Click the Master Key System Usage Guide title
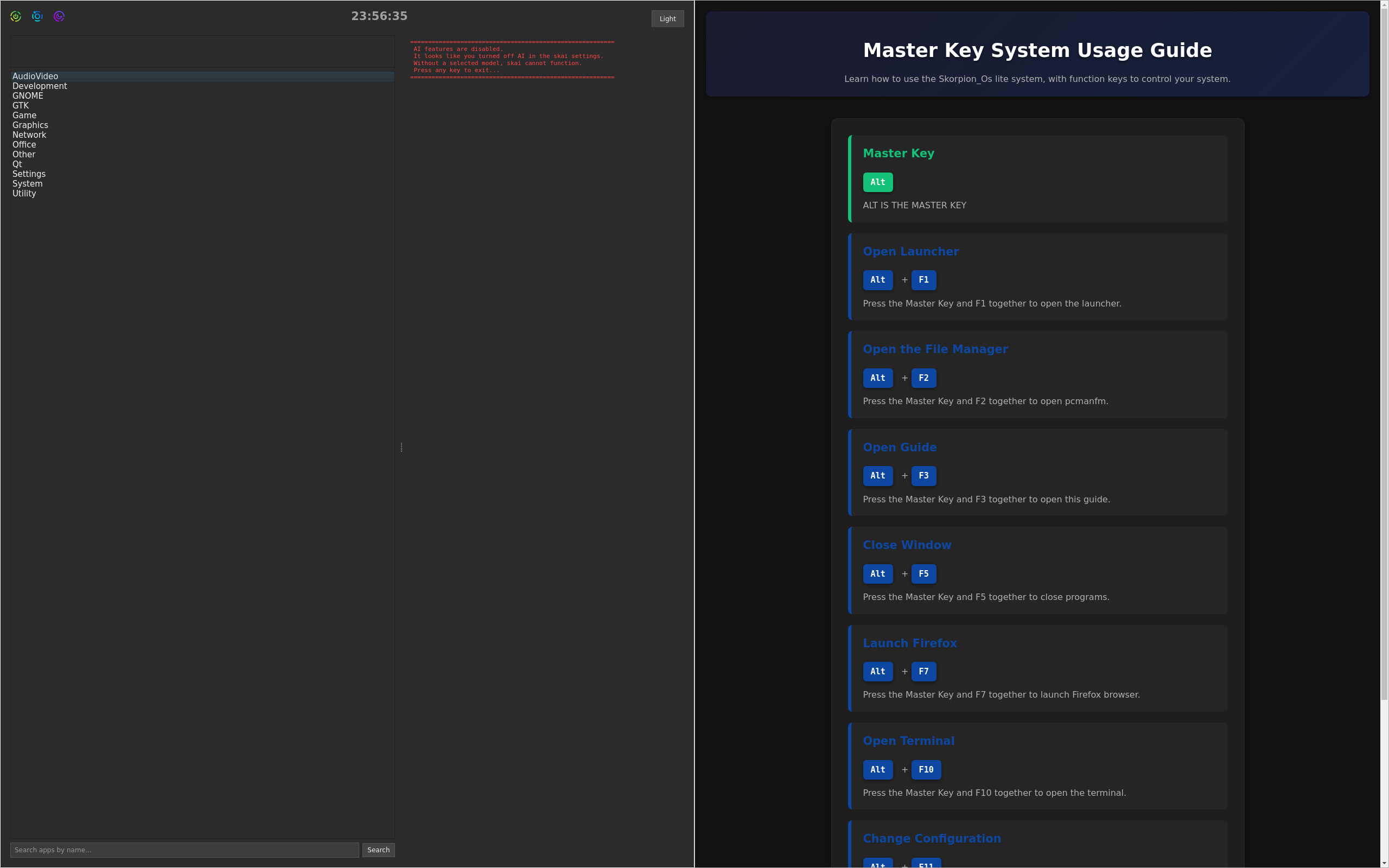Image resolution: width=1389 pixels, height=868 pixels. [x=1037, y=50]
